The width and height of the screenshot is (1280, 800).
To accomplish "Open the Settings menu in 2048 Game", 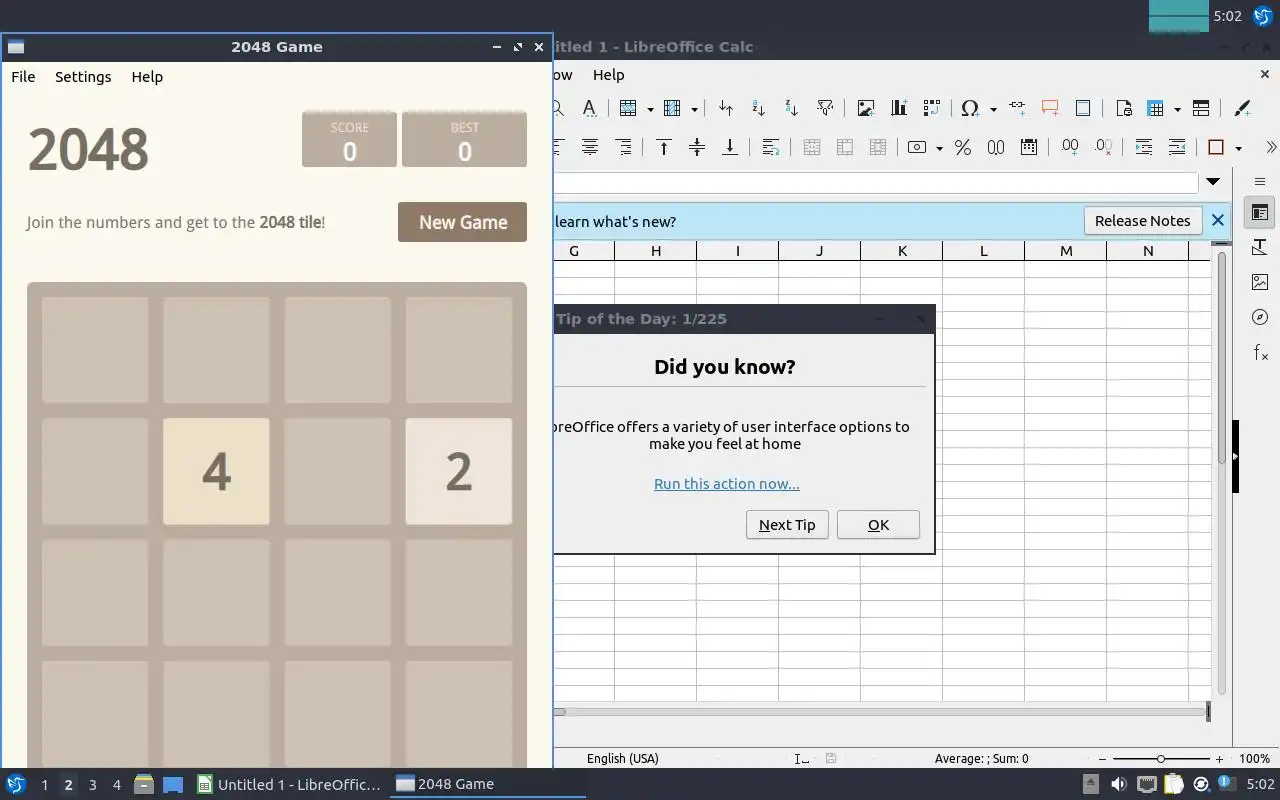I will point(83,77).
